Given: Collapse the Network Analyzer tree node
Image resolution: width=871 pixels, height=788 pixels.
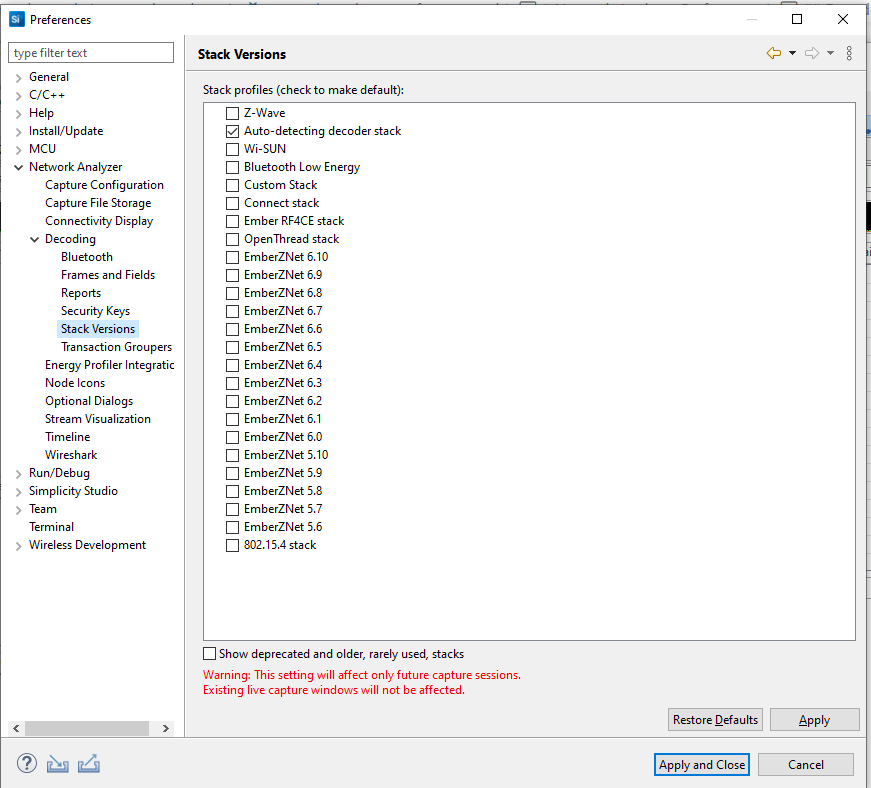Looking at the screenshot, I should 18,167.
